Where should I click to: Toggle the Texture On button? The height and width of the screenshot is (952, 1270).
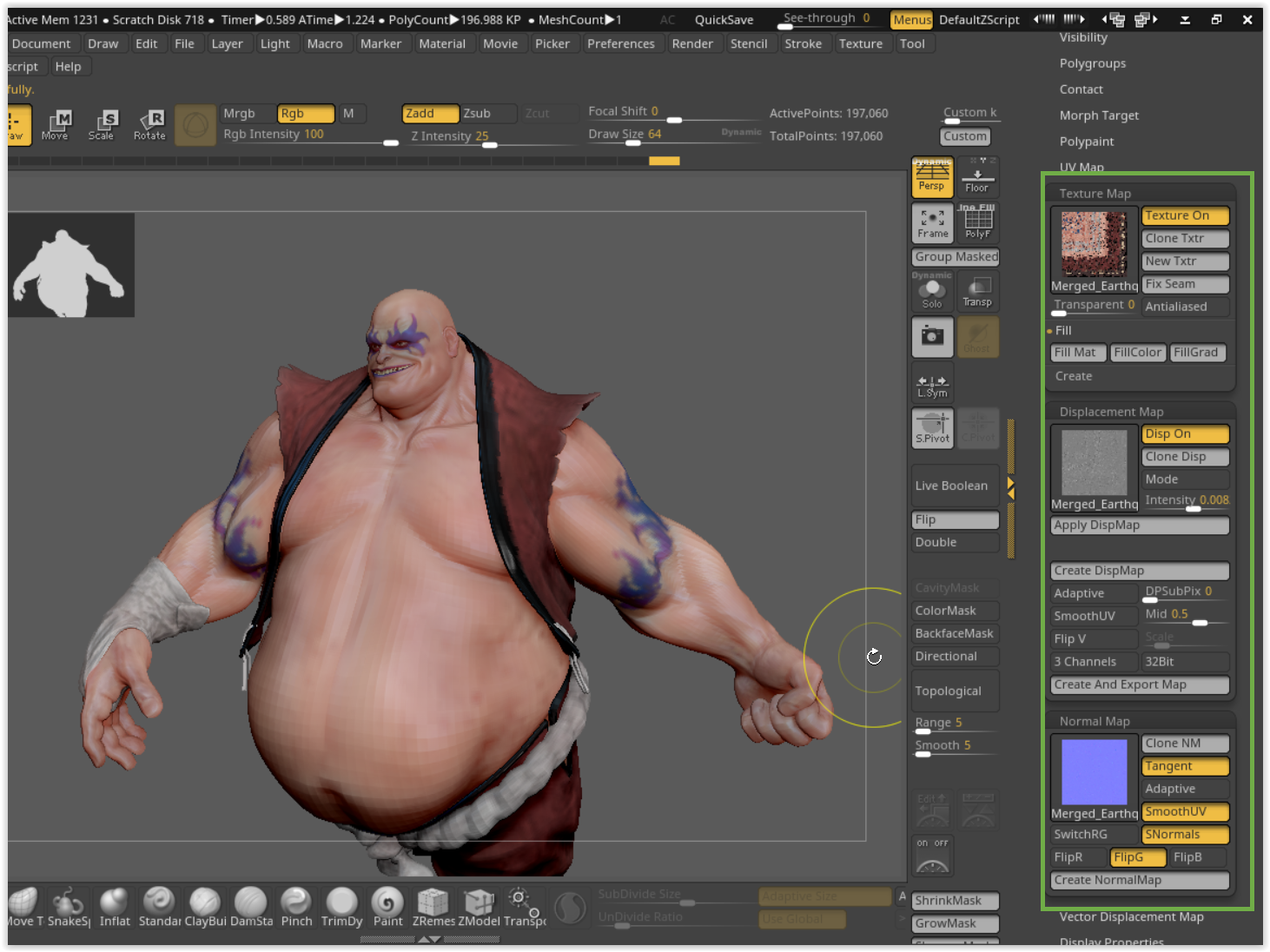click(1185, 215)
